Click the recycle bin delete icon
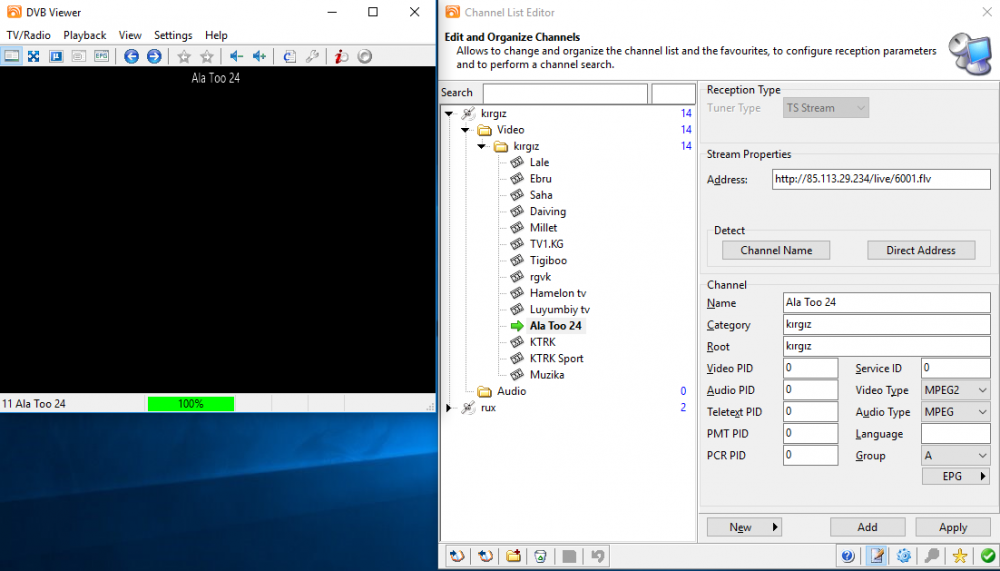The width and height of the screenshot is (1000, 571). tap(540, 556)
